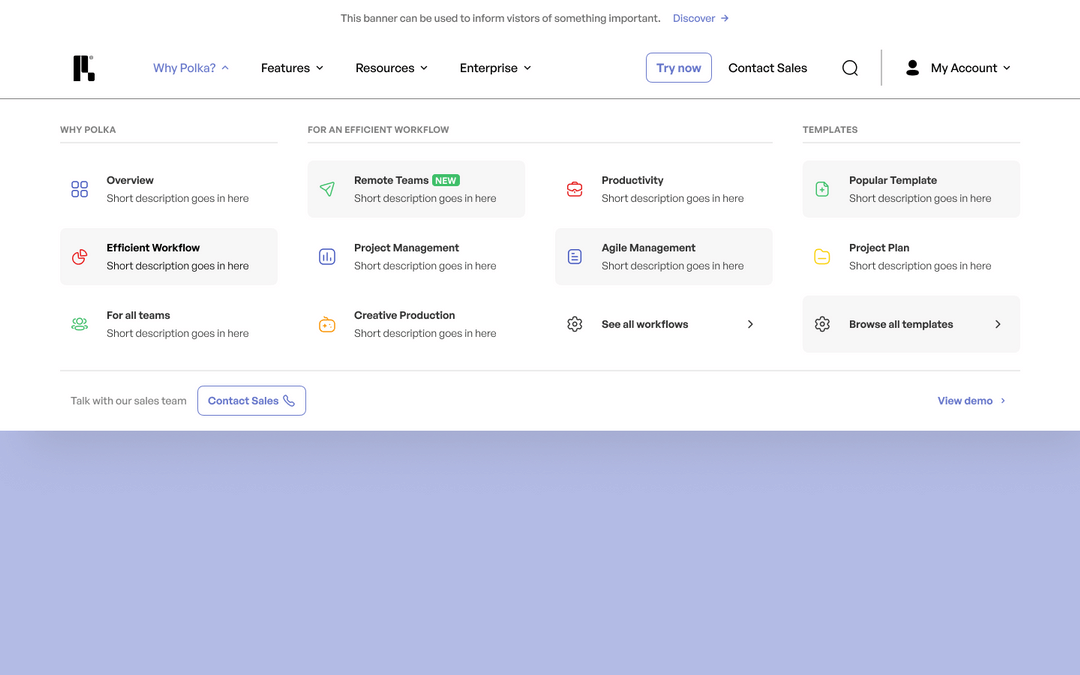Click the View demo link
This screenshot has width=1080, height=675.
[963, 400]
